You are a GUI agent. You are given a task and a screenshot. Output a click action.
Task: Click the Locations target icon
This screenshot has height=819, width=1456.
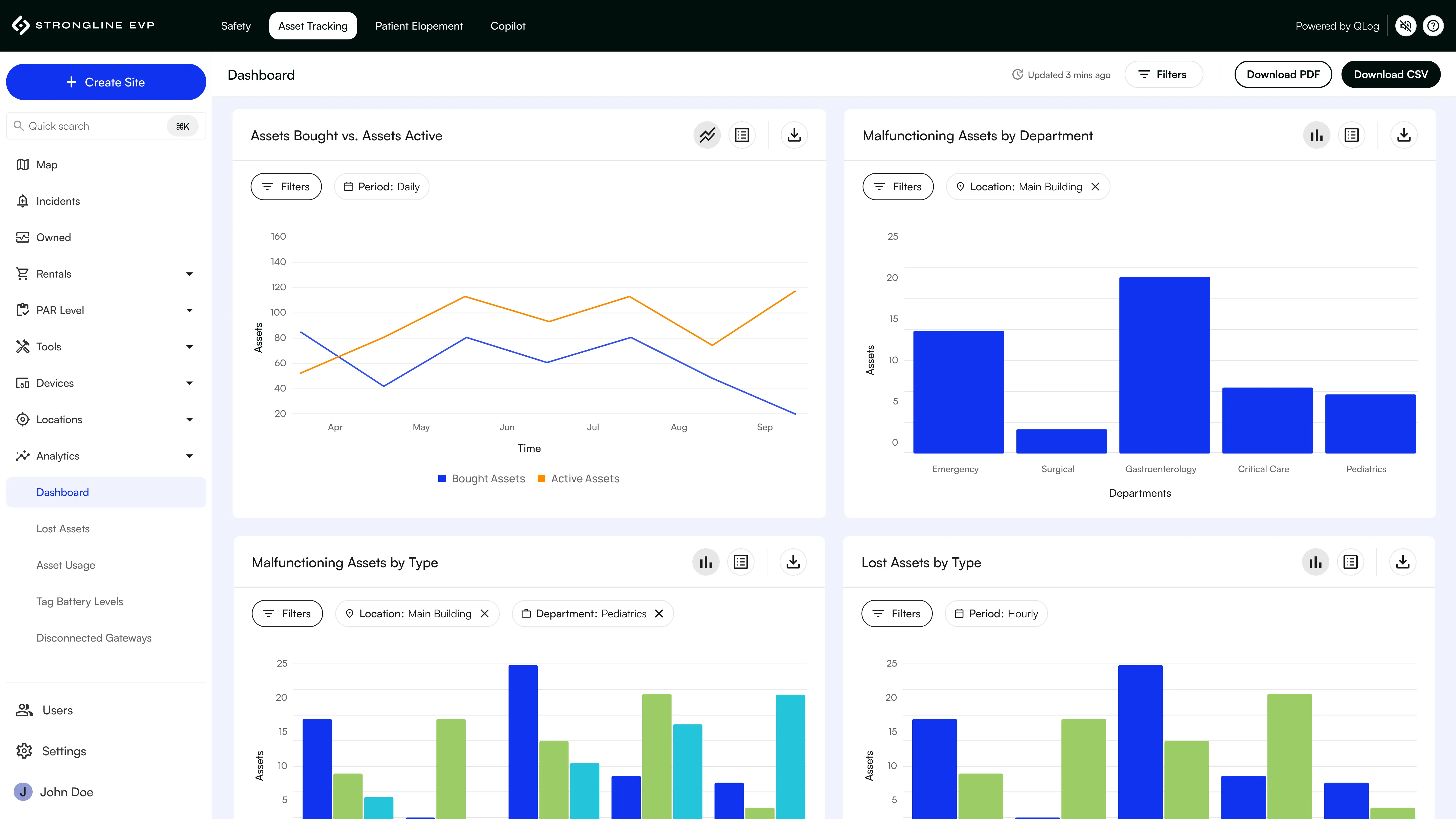coord(22,419)
